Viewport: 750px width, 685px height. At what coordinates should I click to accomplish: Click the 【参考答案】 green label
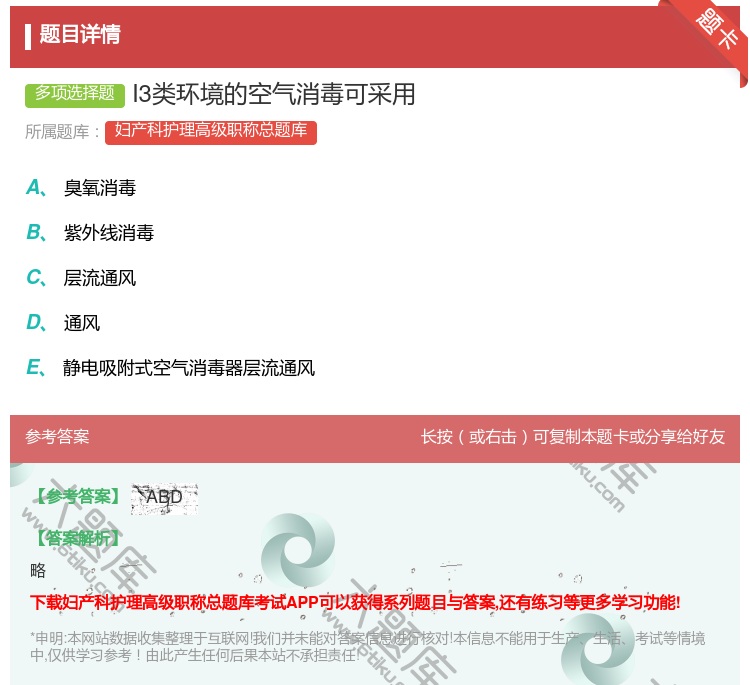(x=78, y=497)
